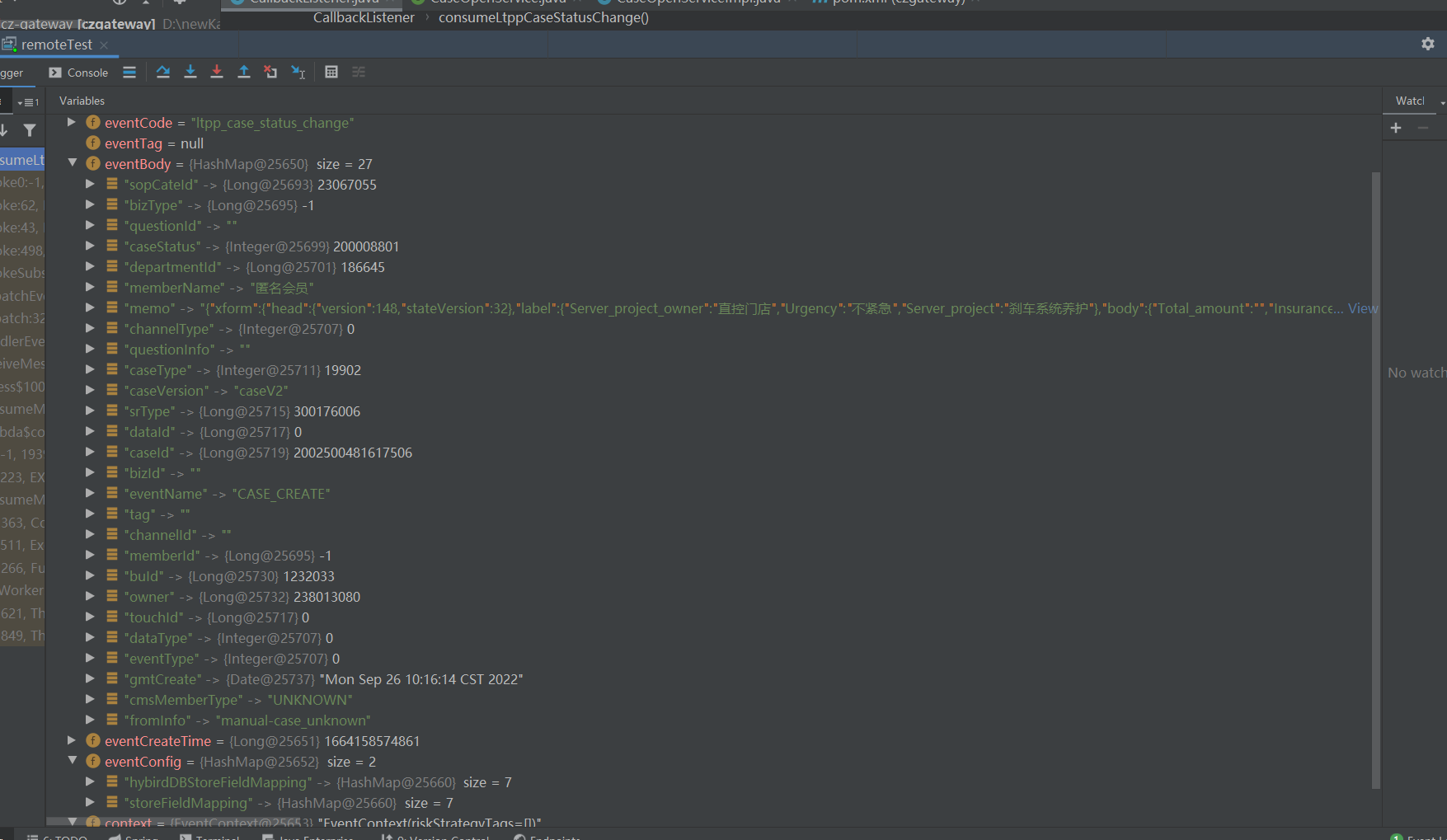Click map entry icon beside "sopCateId"
The image size is (1447, 840).
point(112,184)
